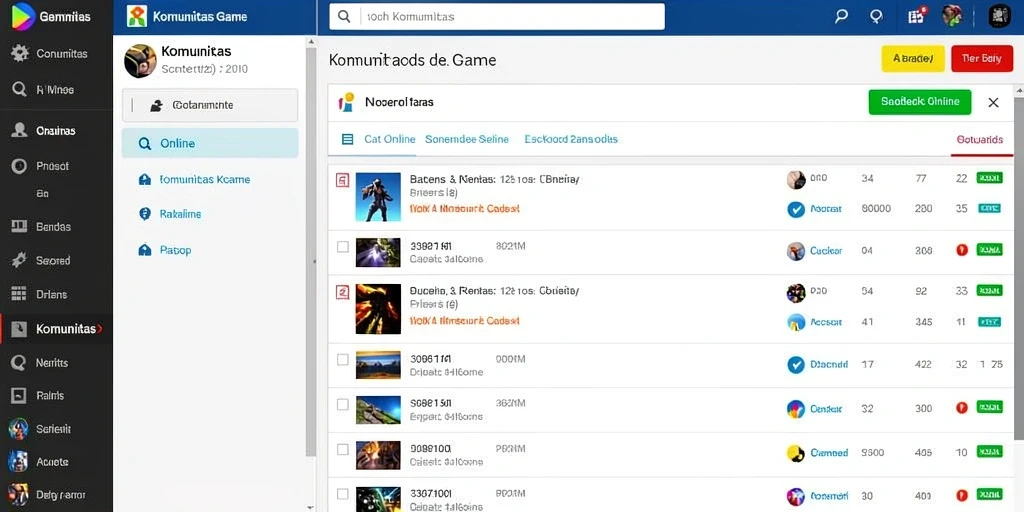
Task: Click orange YOKA link under Duceito & Rentas
Action: click(464, 321)
